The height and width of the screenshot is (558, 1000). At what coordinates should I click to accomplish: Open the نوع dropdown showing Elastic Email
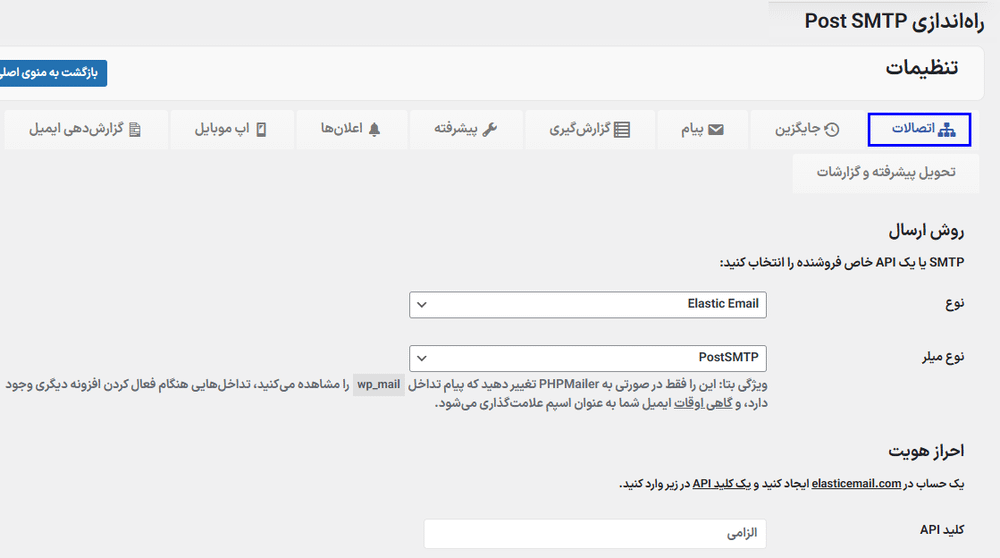587,304
